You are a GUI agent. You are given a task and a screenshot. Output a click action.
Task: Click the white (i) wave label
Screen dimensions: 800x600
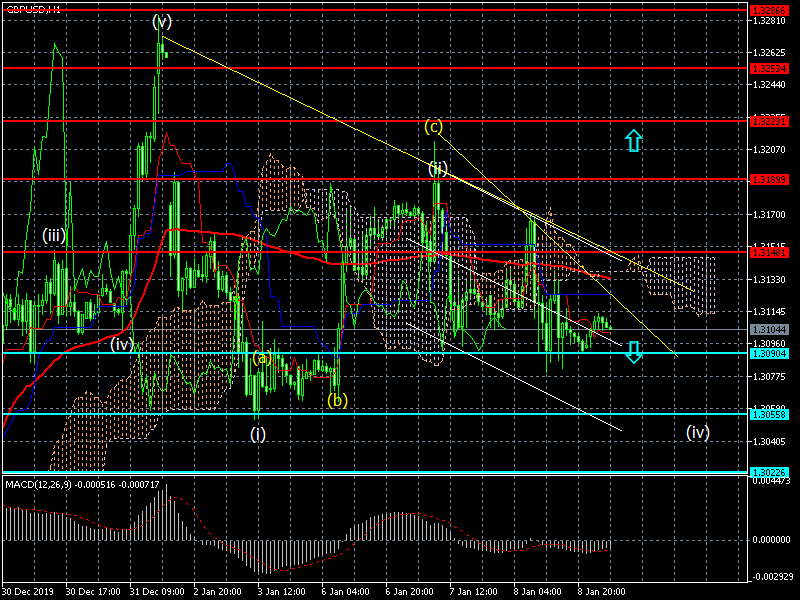[258, 433]
